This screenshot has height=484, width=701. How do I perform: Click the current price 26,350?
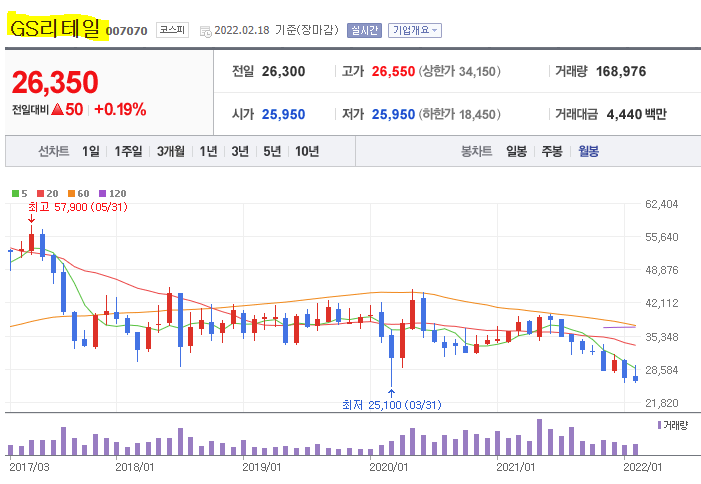click(x=55, y=82)
